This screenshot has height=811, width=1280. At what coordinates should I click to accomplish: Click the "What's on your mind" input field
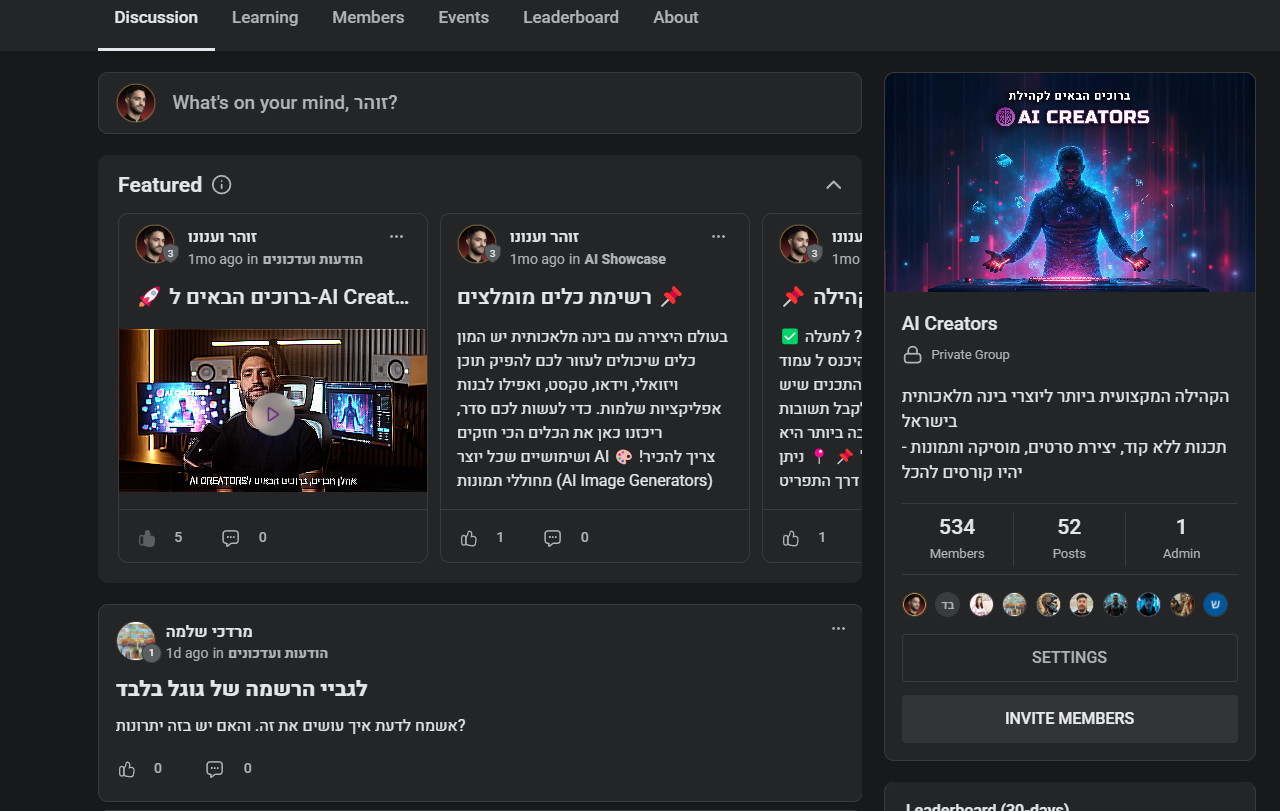point(500,103)
